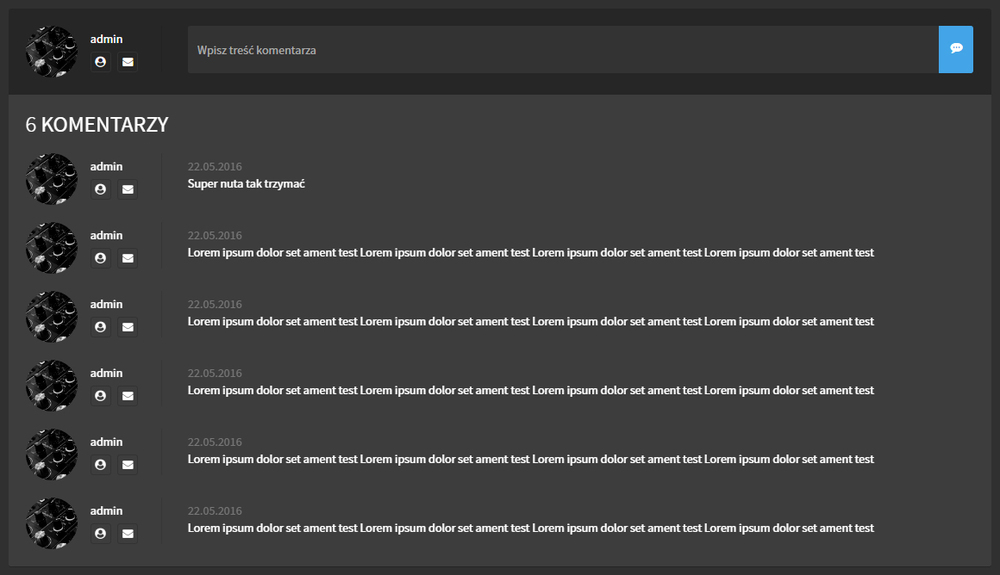
Task: Open profile icon beside the comment input box
Action: [100, 62]
